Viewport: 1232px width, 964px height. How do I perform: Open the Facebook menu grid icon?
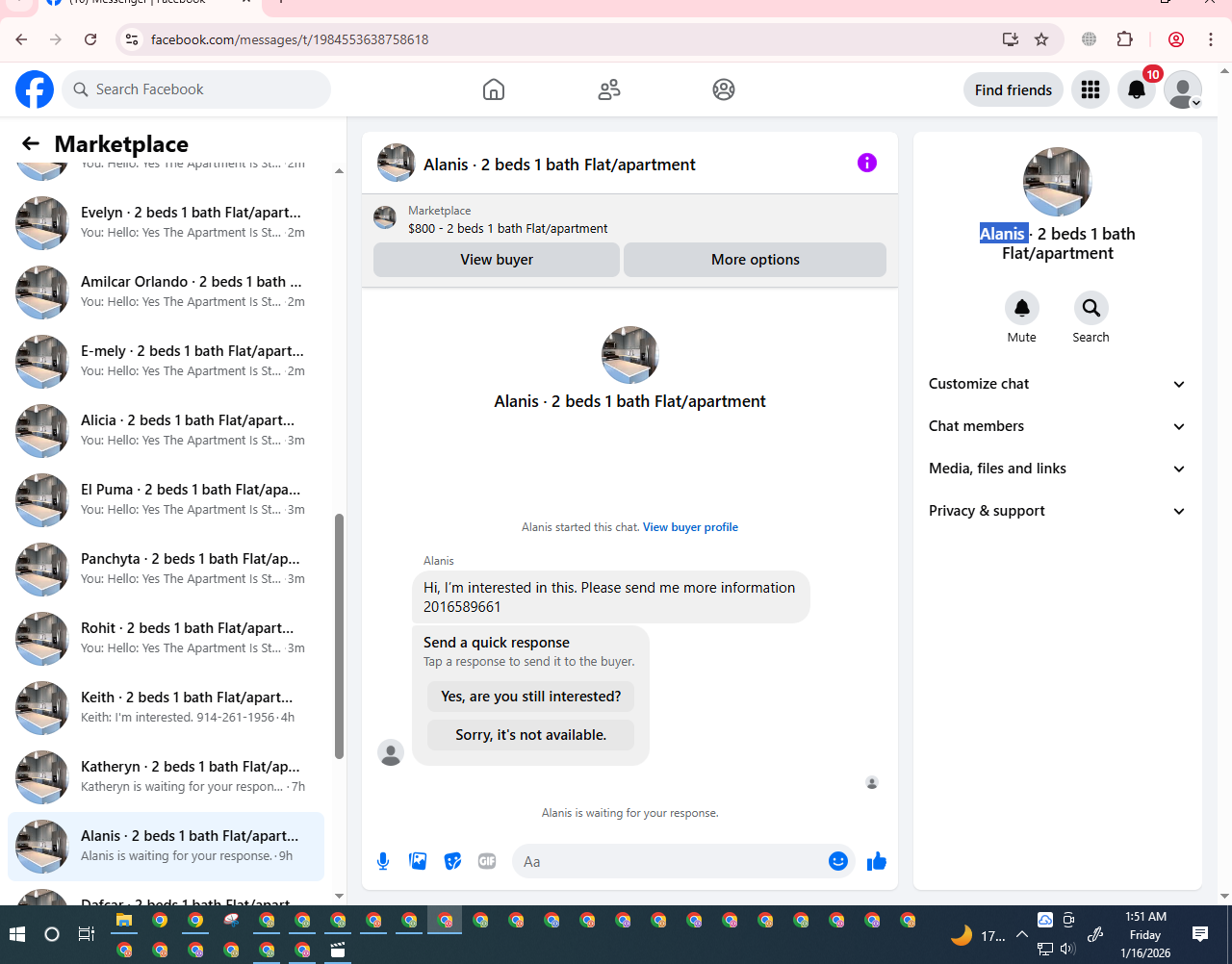click(x=1091, y=89)
